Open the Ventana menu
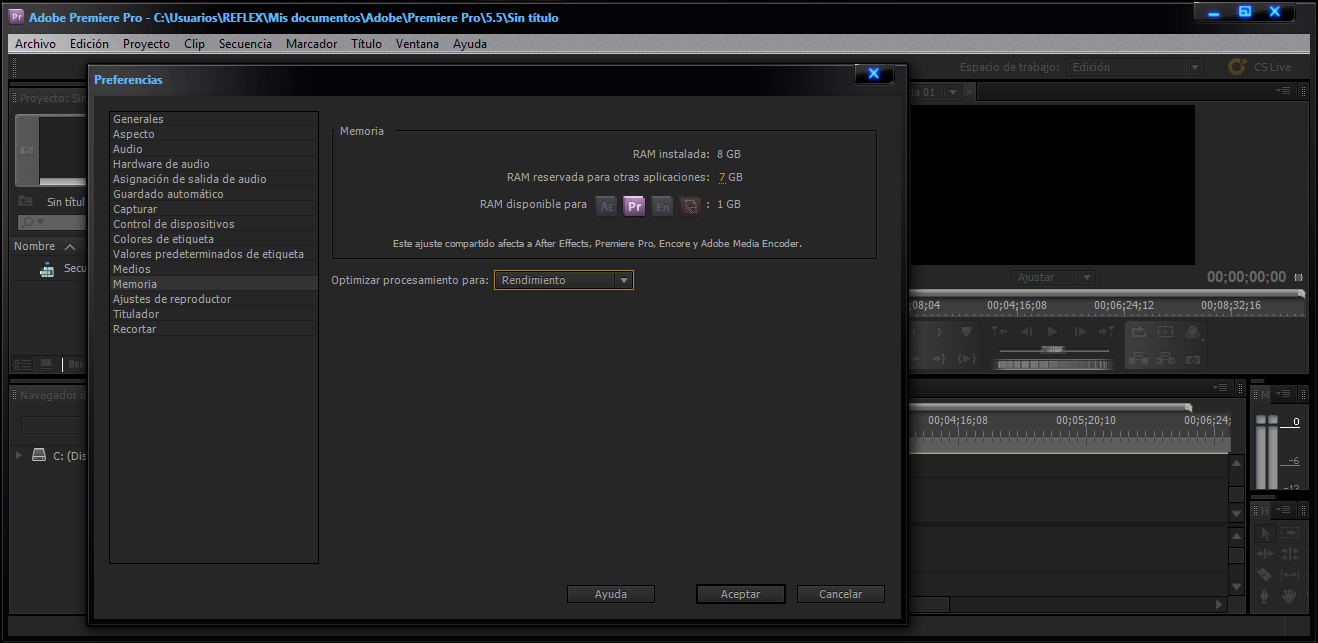This screenshot has height=643, width=1318. tap(417, 44)
